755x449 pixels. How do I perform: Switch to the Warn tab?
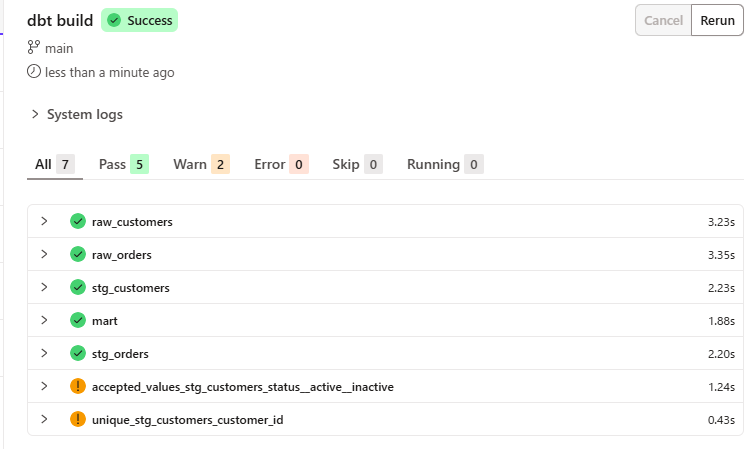(201, 165)
